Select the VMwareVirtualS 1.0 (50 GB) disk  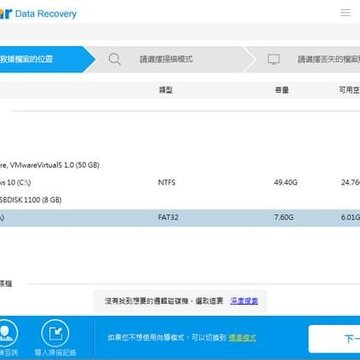point(50,165)
